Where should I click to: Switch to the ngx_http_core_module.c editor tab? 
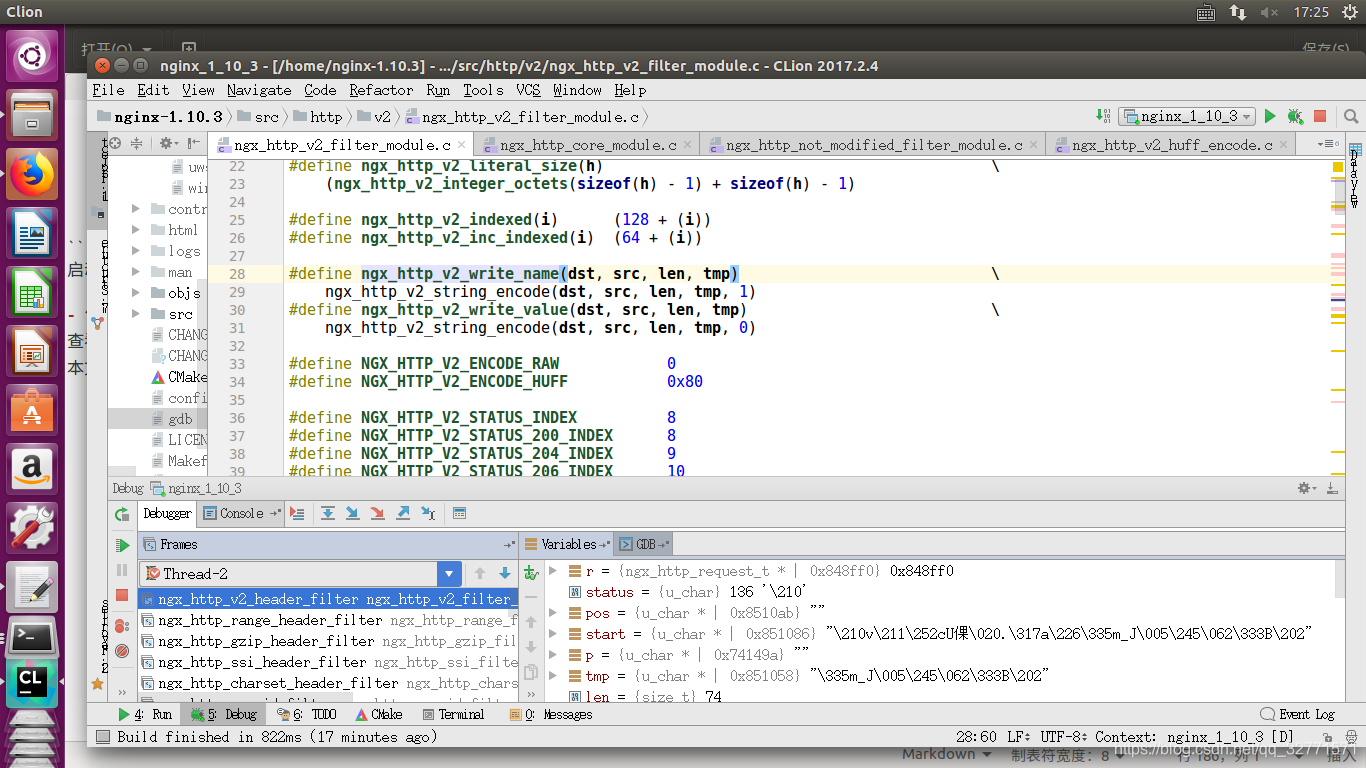tap(588, 145)
